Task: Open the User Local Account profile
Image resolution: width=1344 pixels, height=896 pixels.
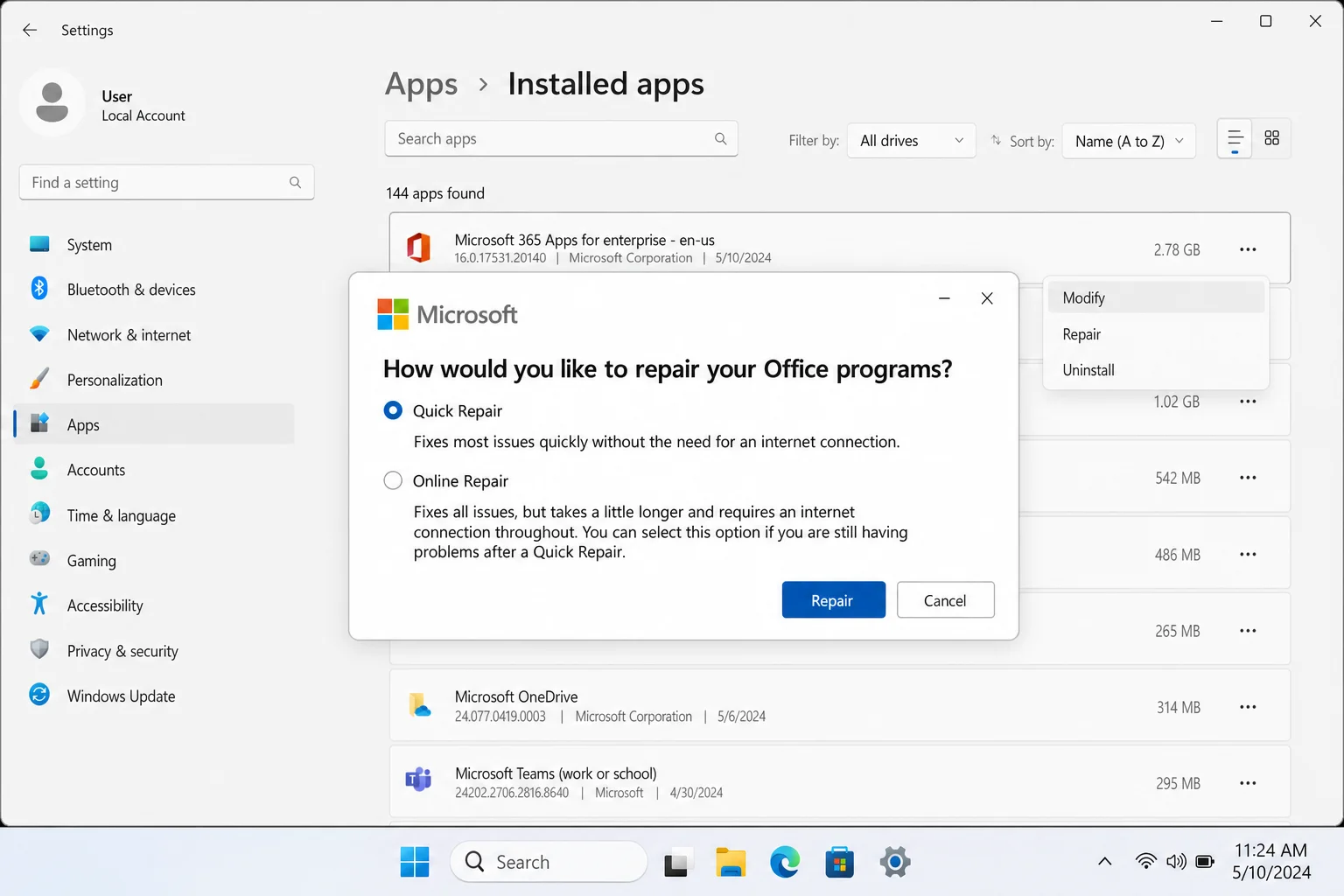Action: [x=102, y=103]
